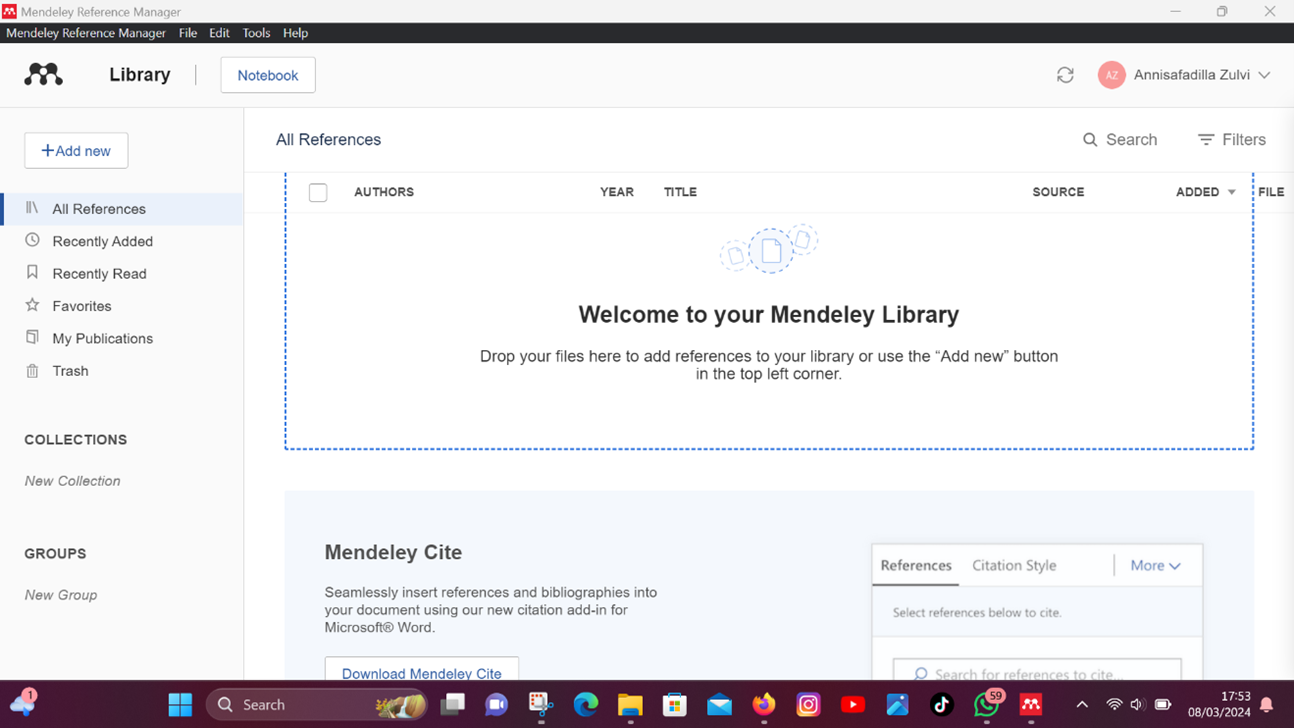Open the Search magnifier in All References
Image resolution: width=1294 pixels, height=728 pixels.
point(1090,140)
